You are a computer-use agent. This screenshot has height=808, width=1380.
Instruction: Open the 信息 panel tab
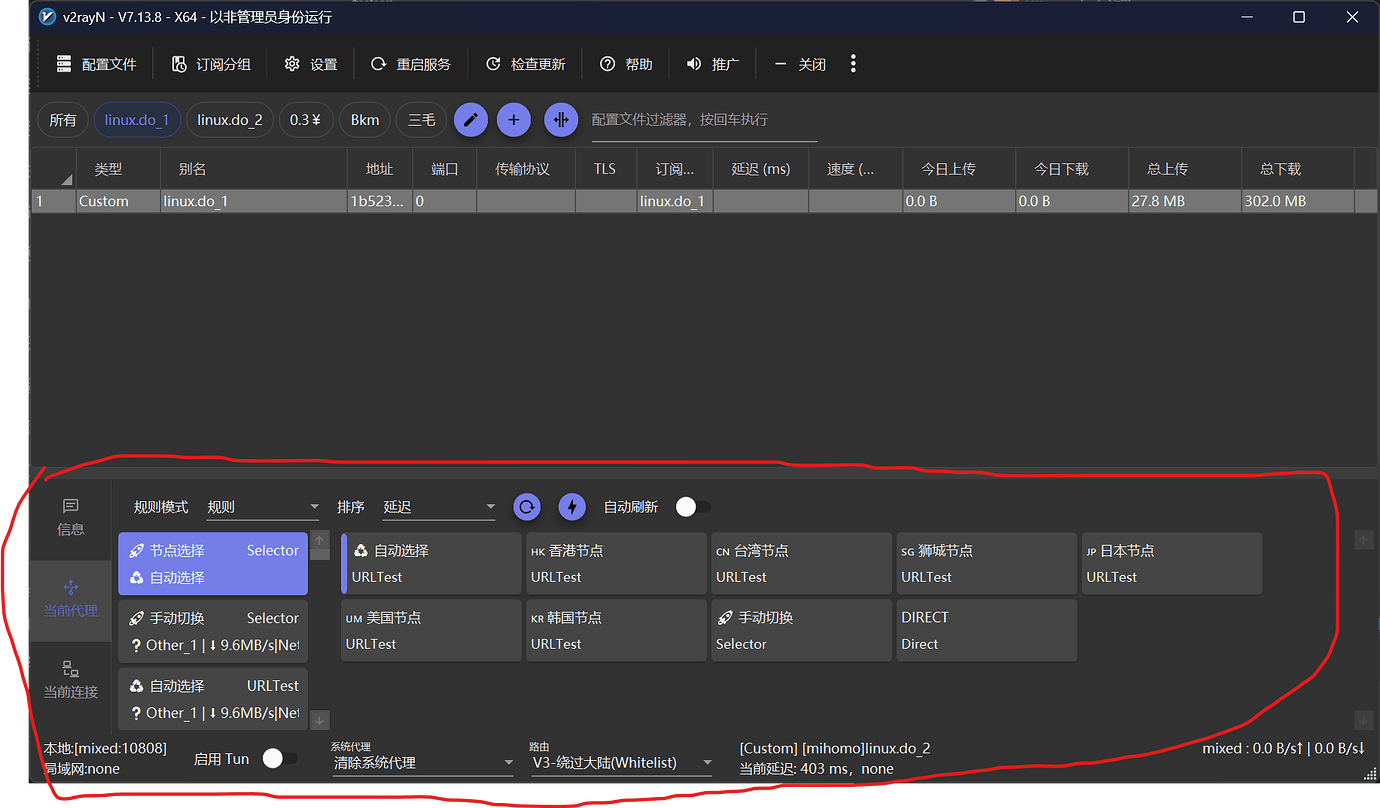[71, 517]
